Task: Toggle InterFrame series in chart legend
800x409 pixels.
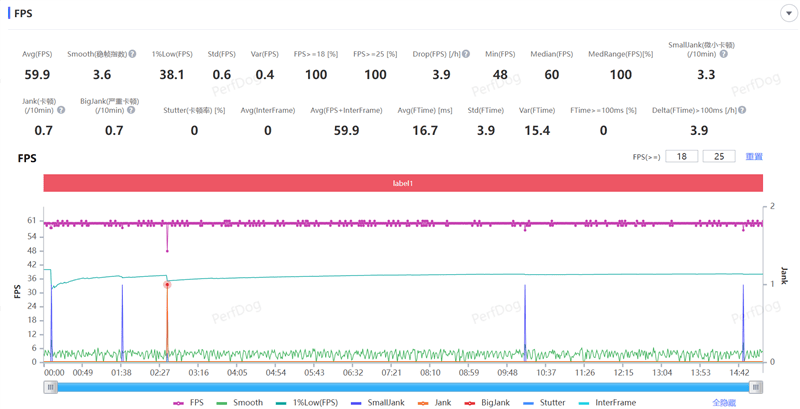Action: [x=607, y=402]
